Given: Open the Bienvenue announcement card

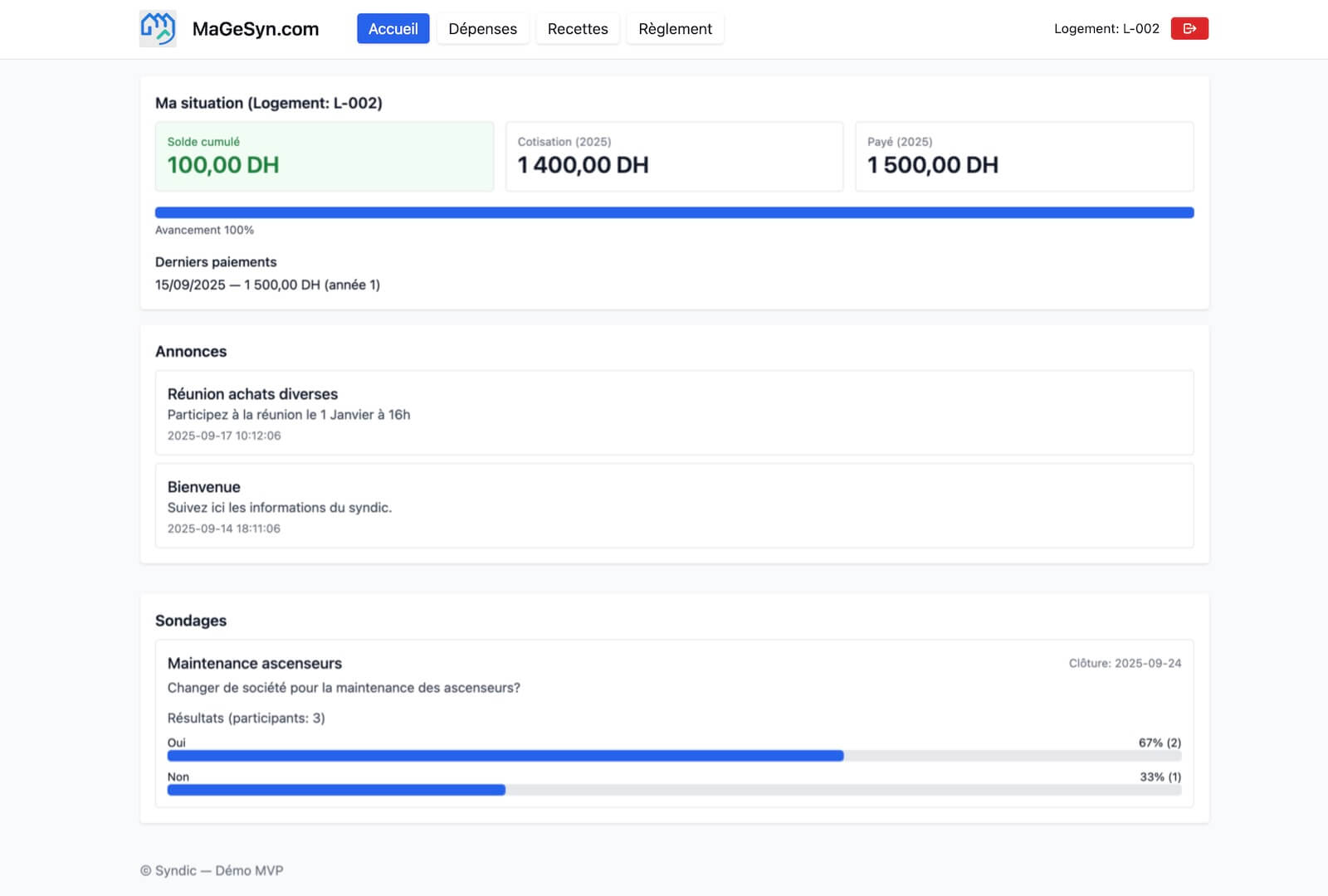Looking at the screenshot, I should [x=674, y=505].
